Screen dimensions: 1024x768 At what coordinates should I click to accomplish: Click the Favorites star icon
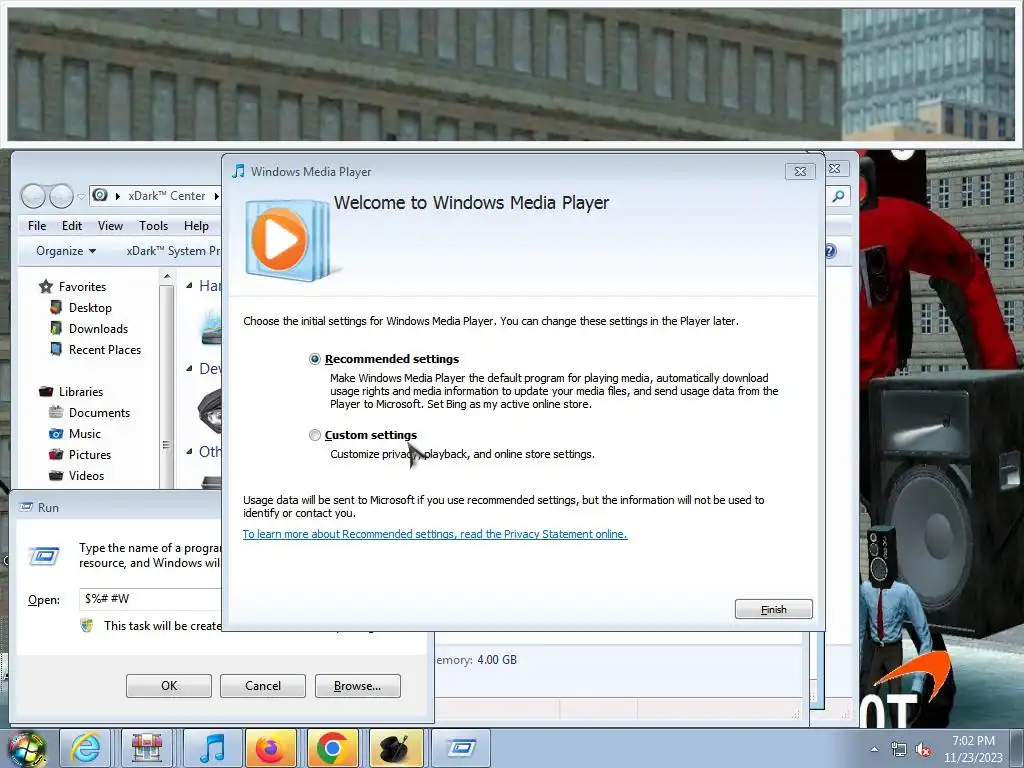[x=46, y=287]
